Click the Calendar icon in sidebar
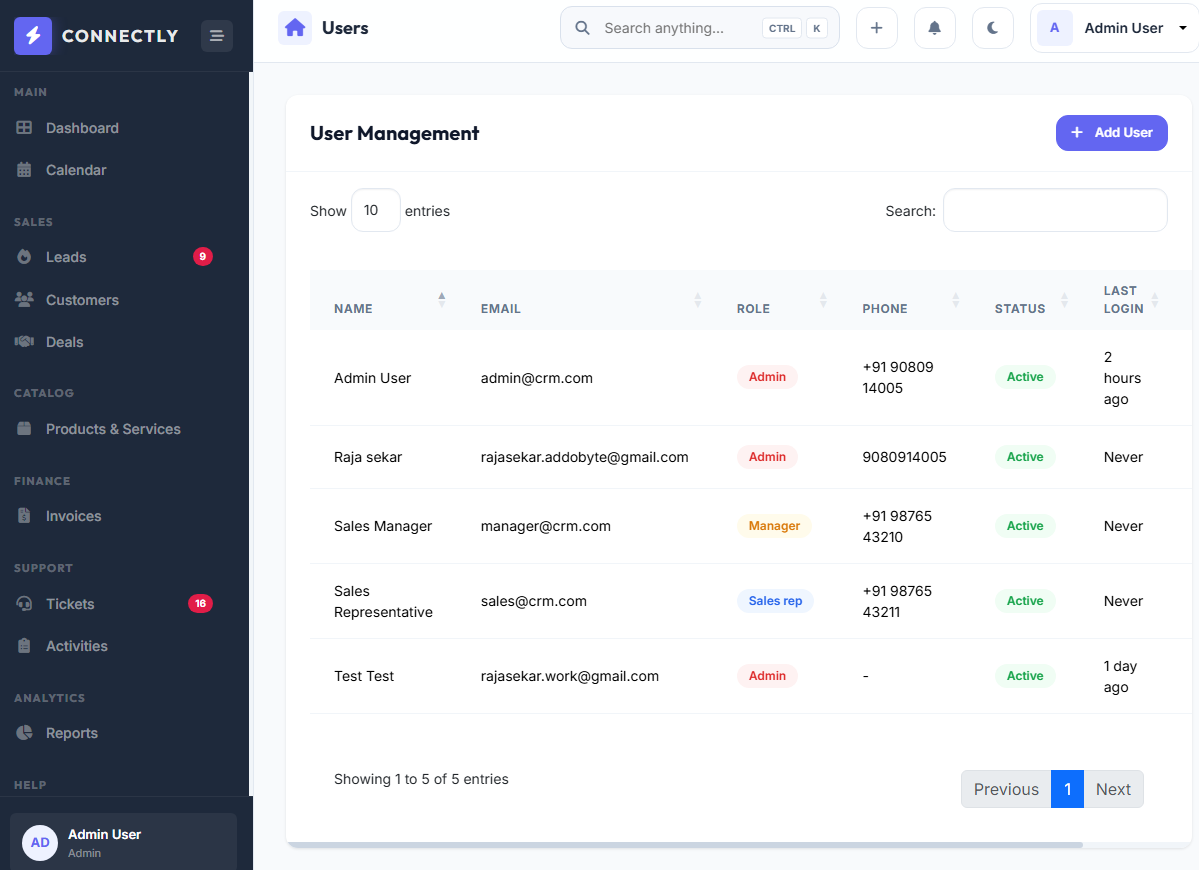The height and width of the screenshot is (870, 1199). tap(24, 170)
